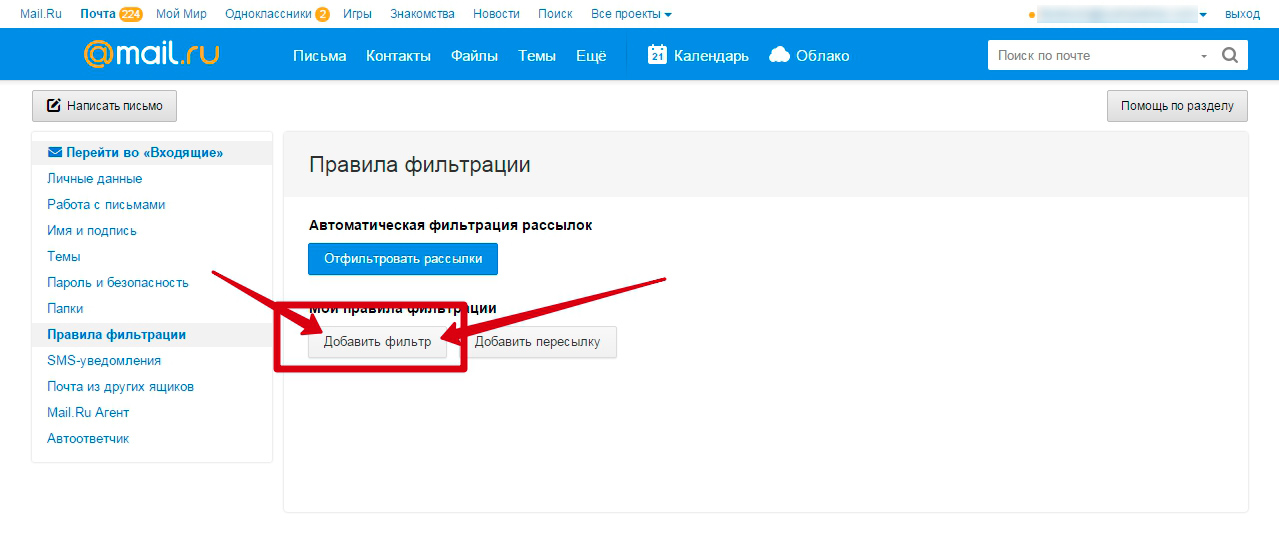Screen dimensions: 1279x548
Task: Open the Файлы tab
Action: click(474, 56)
